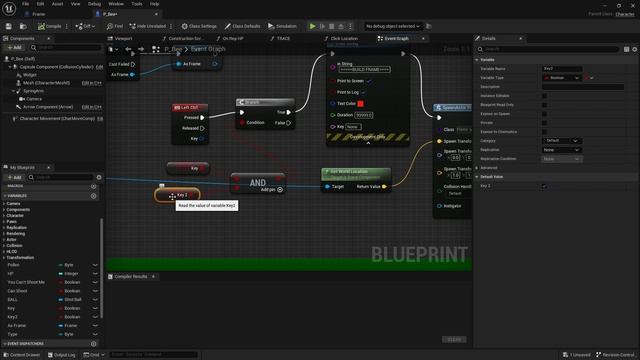Click the Description field

pyautogui.click(x=583, y=87)
